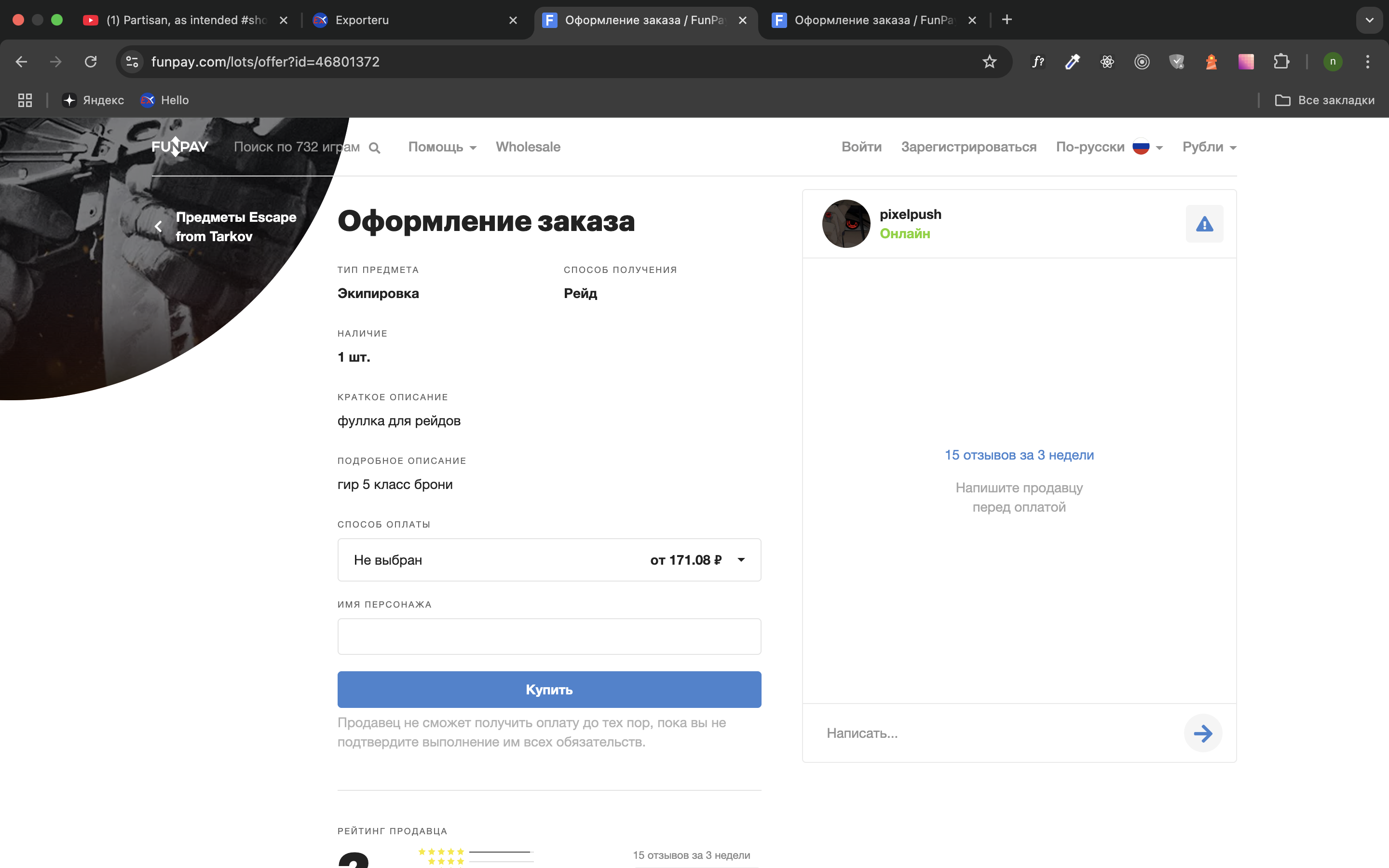Click the search magnifier icon
The width and height of the screenshot is (1389, 868).
tap(374, 148)
